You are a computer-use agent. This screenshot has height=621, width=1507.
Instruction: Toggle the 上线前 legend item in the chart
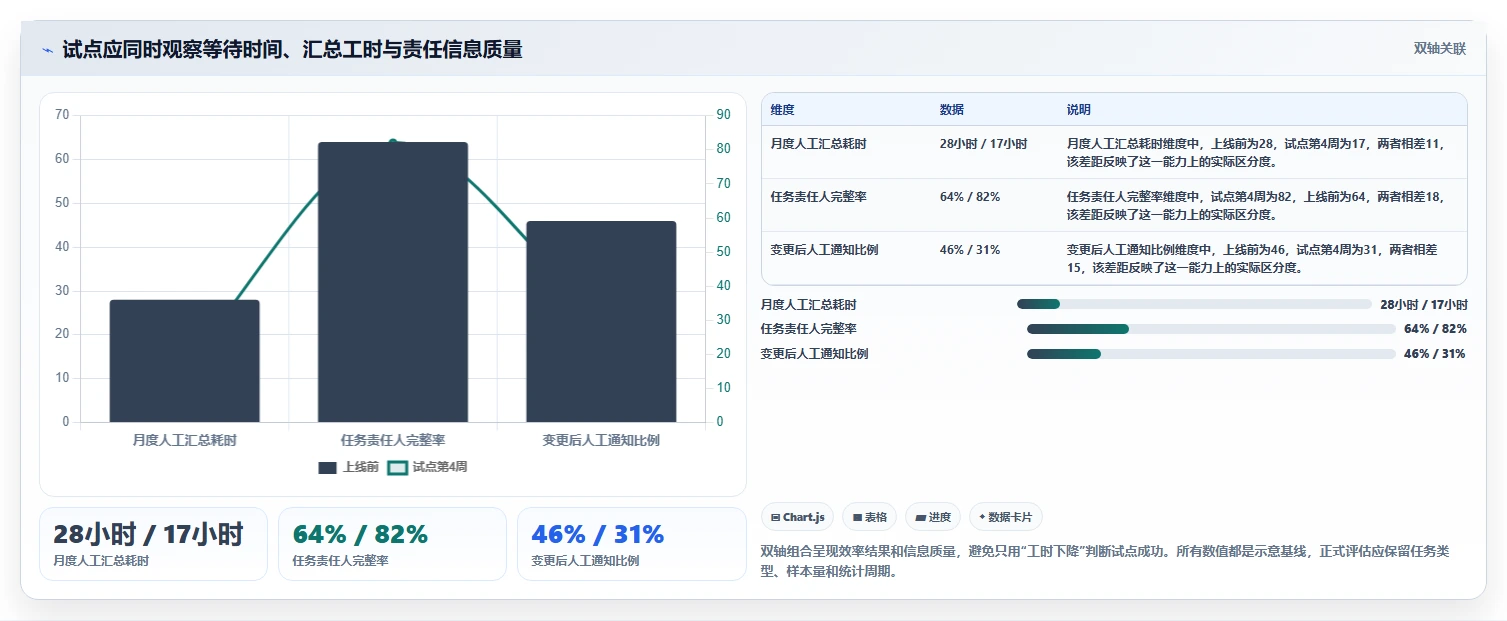[348, 467]
